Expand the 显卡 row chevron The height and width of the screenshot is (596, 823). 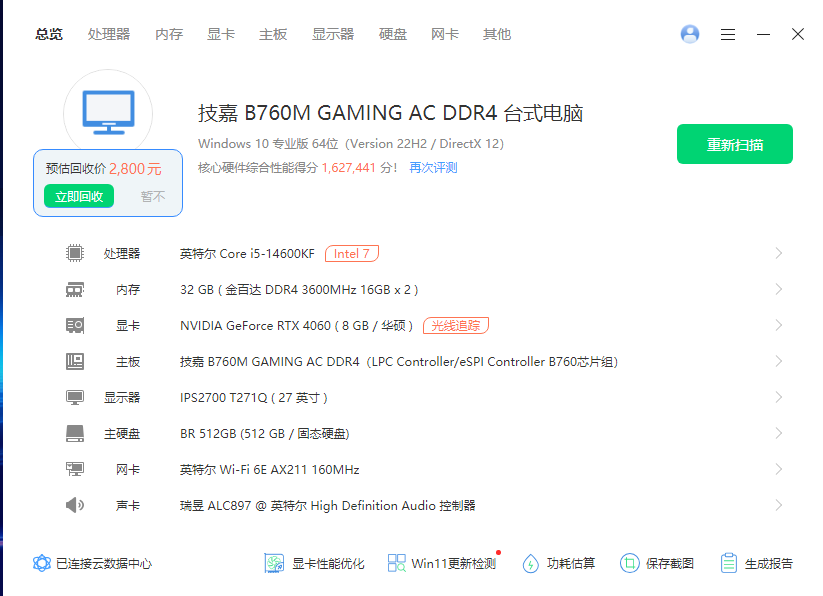pyautogui.click(x=778, y=325)
